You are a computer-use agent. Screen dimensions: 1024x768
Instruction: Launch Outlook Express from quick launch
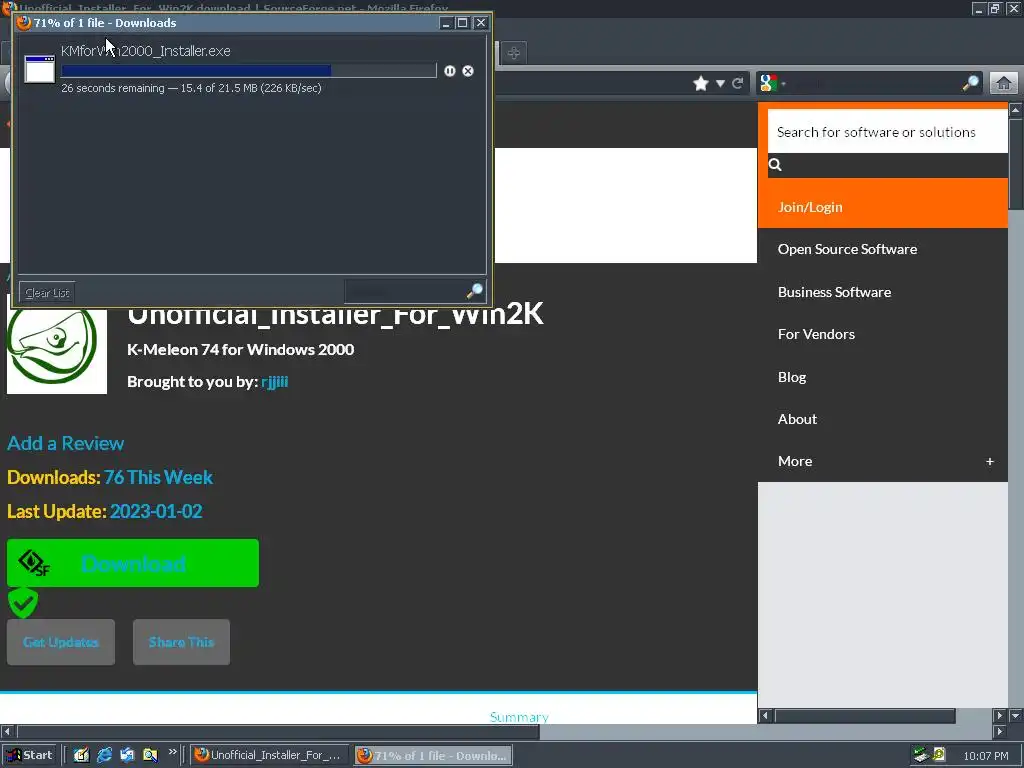pos(127,755)
